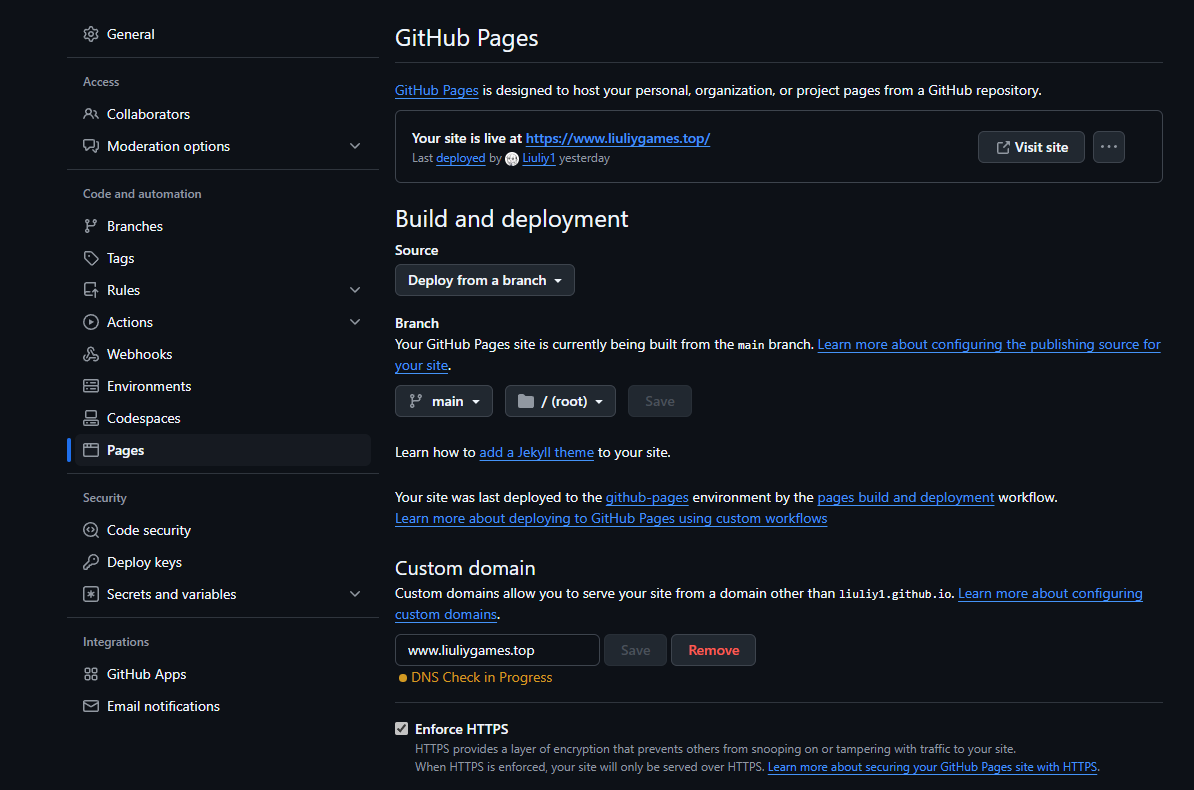Click the Liuliy1 user avatar
Image resolution: width=1194 pixels, height=790 pixels.
512,158
